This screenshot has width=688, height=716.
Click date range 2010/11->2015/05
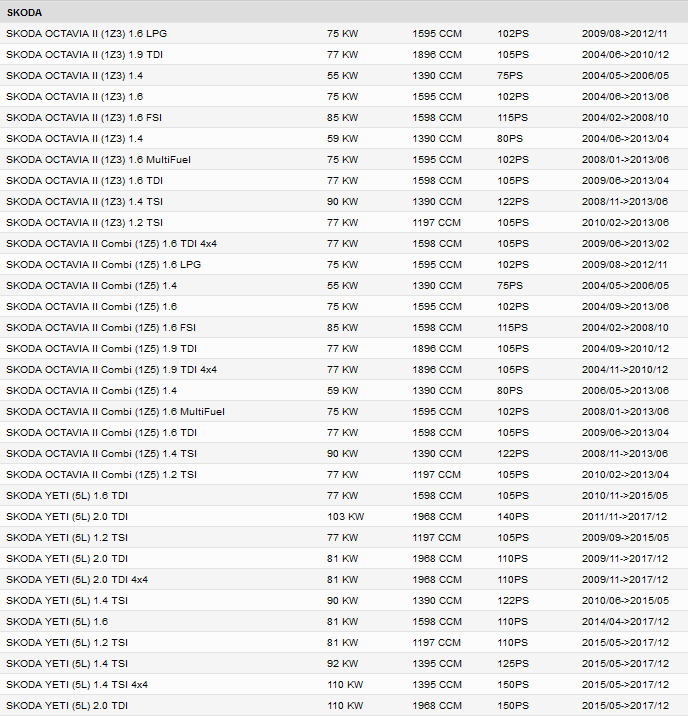pos(625,496)
